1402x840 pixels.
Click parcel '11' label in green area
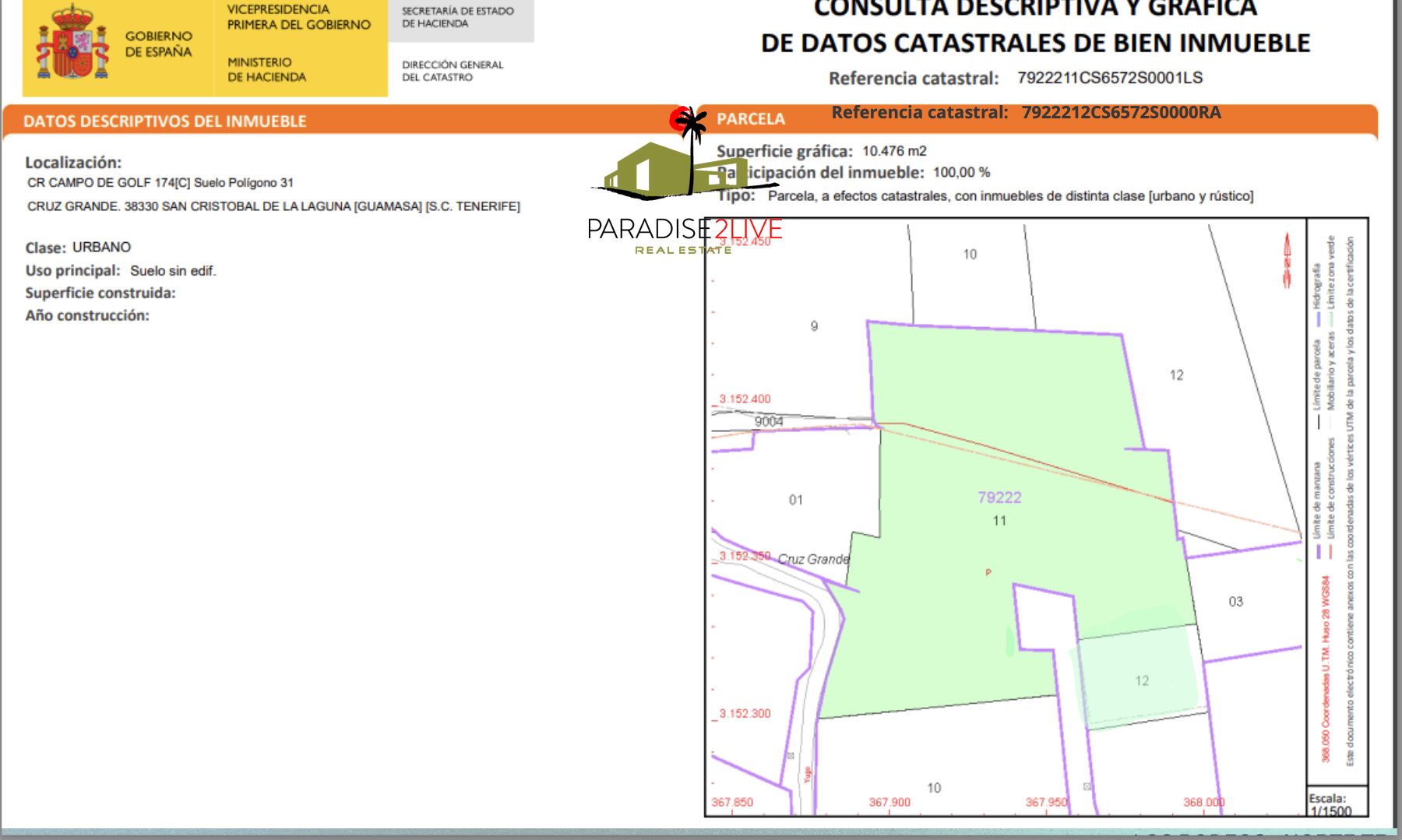click(999, 521)
